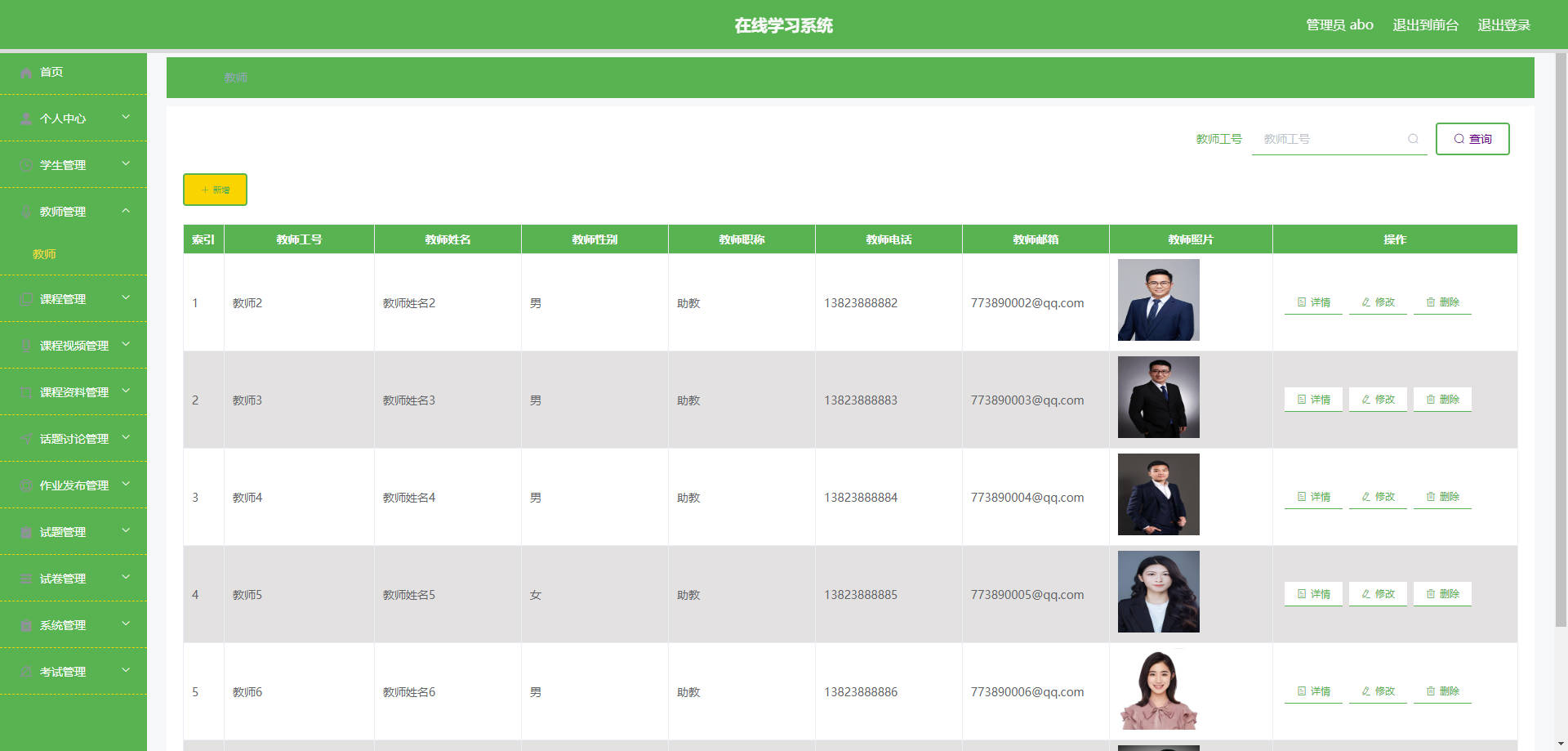This screenshot has width=1568, height=751.
Task: Expand the 试题管理 chevron
Action: pos(126,530)
